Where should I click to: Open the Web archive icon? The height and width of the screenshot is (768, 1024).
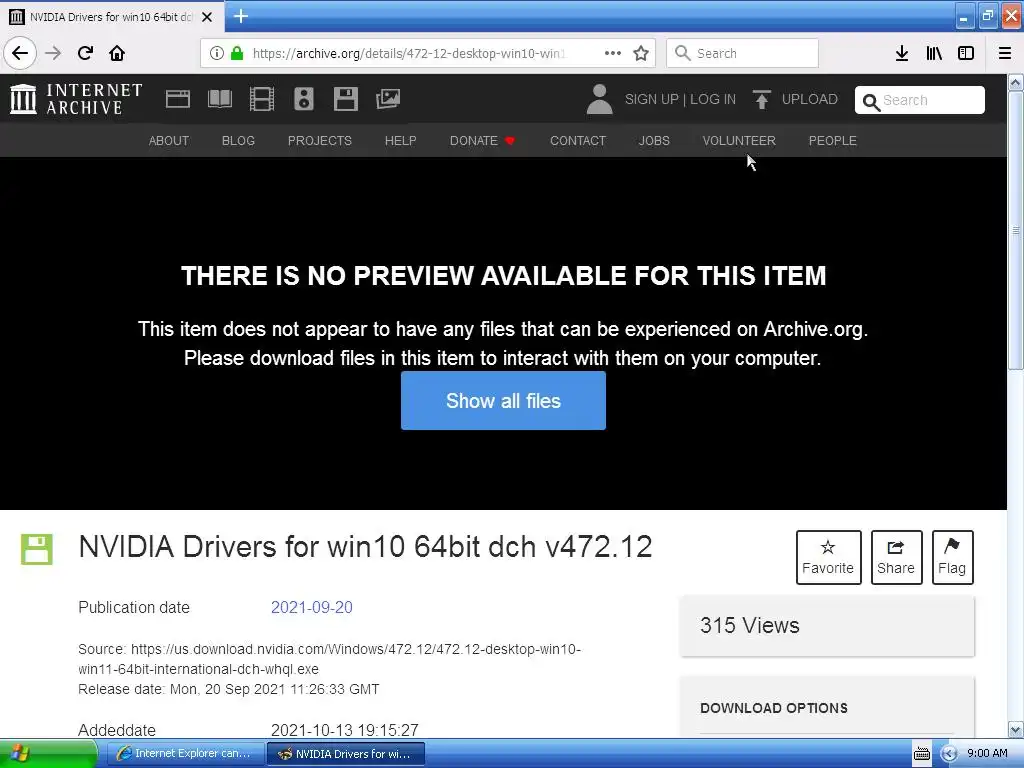pyautogui.click(x=178, y=99)
